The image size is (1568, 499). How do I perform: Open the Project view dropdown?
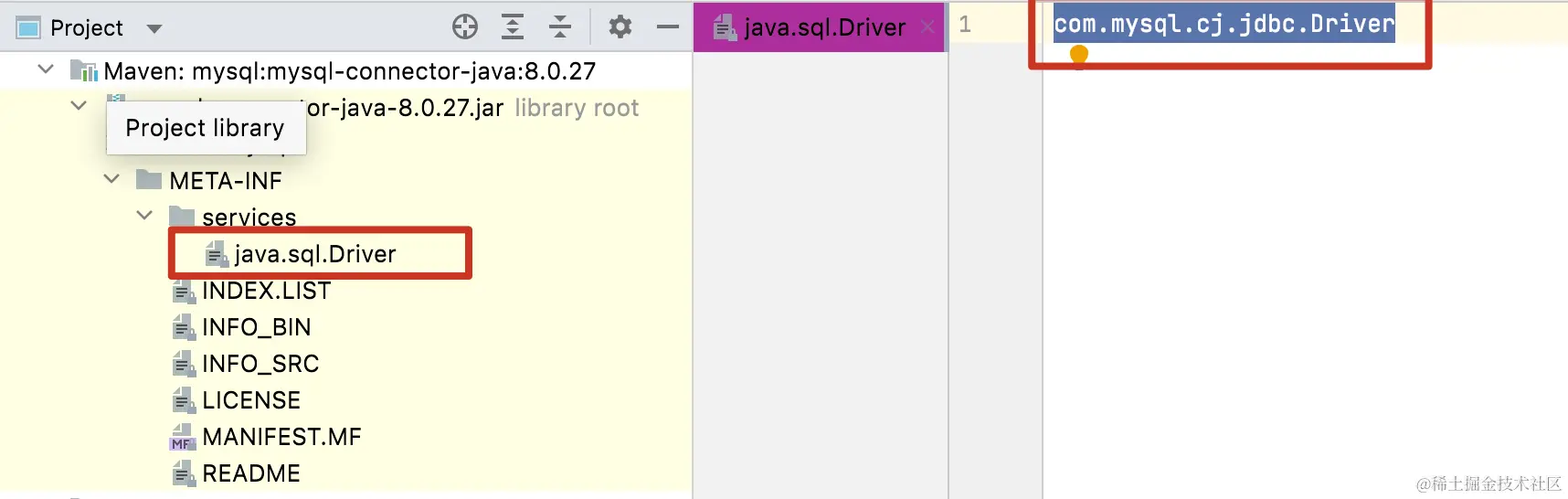click(x=154, y=28)
